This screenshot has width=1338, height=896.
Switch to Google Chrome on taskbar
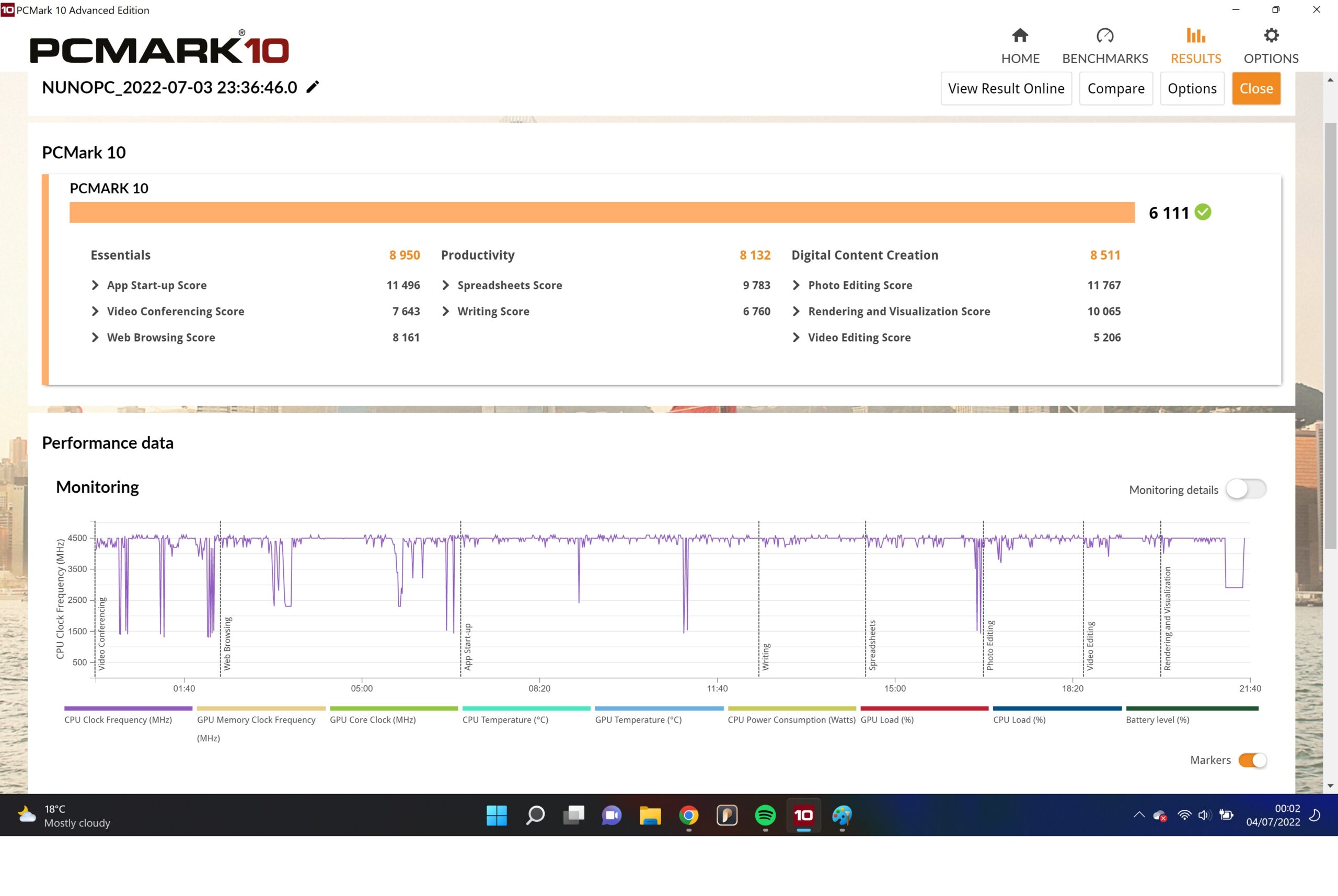point(689,815)
